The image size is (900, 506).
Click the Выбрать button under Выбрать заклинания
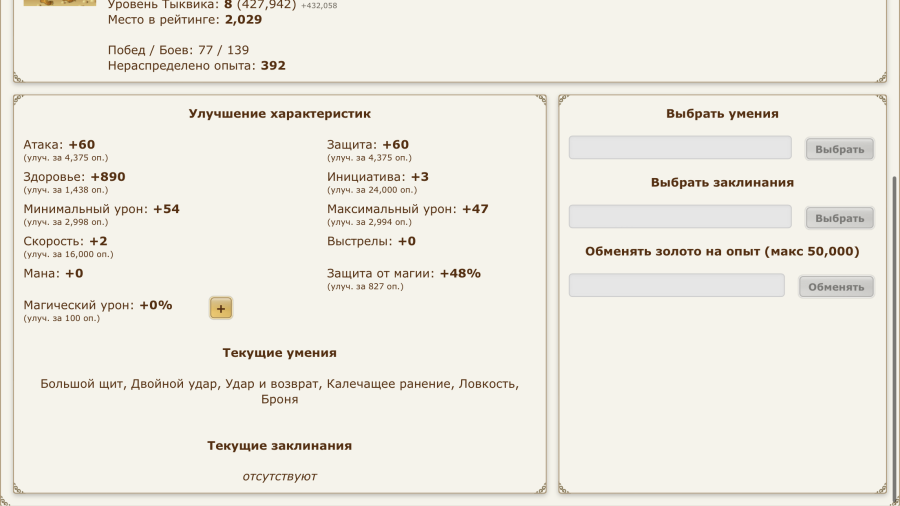click(x=839, y=218)
